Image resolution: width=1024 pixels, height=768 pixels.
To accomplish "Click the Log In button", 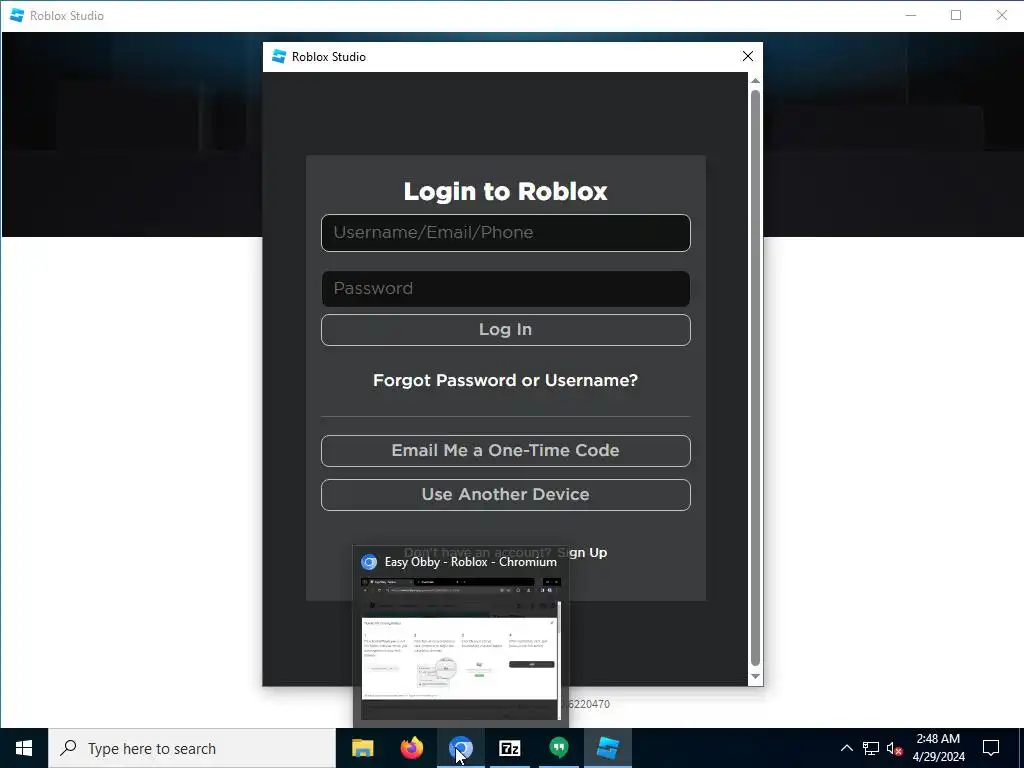I will 505,330.
